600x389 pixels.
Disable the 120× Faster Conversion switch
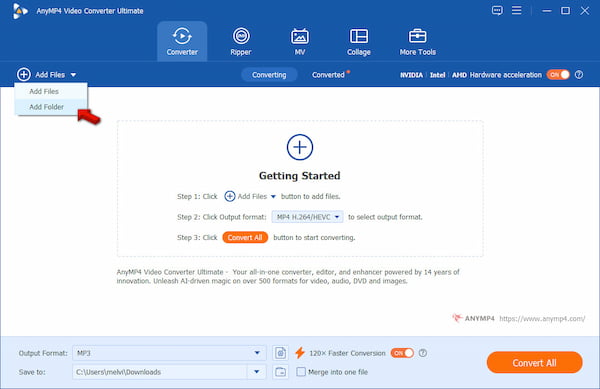pyautogui.click(x=402, y=353)
